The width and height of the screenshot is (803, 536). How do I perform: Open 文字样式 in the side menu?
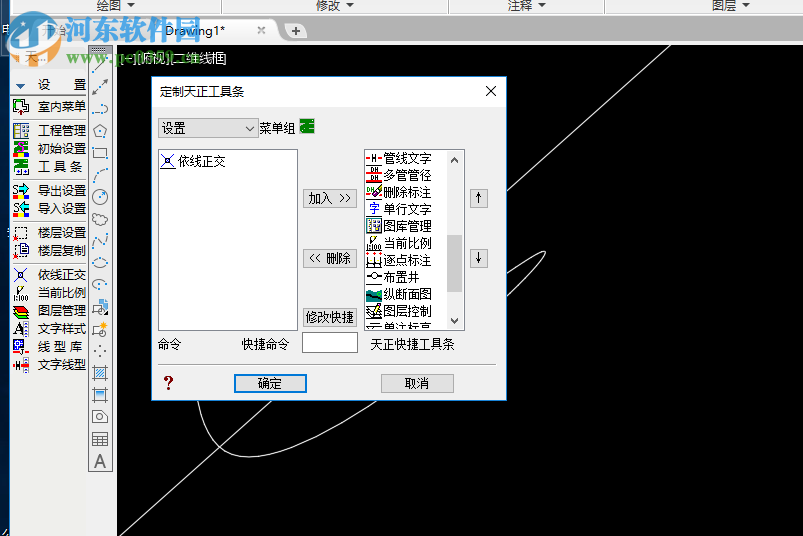[x=49, y=328]
